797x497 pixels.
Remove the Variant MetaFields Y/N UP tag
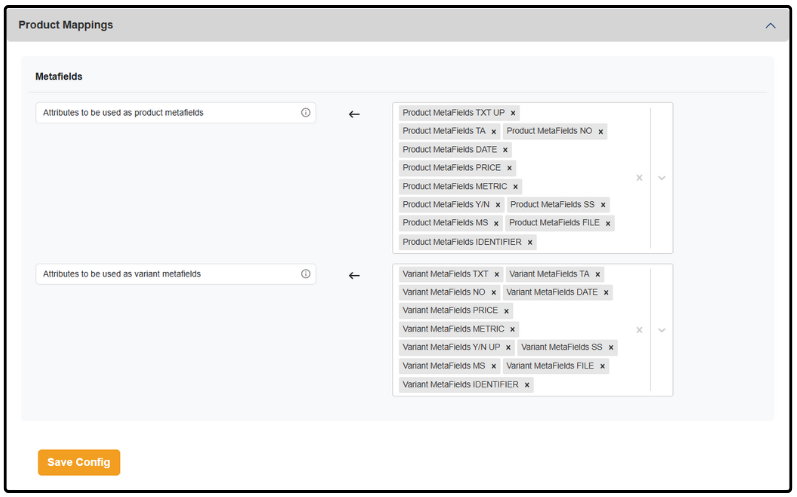[508, 348]
